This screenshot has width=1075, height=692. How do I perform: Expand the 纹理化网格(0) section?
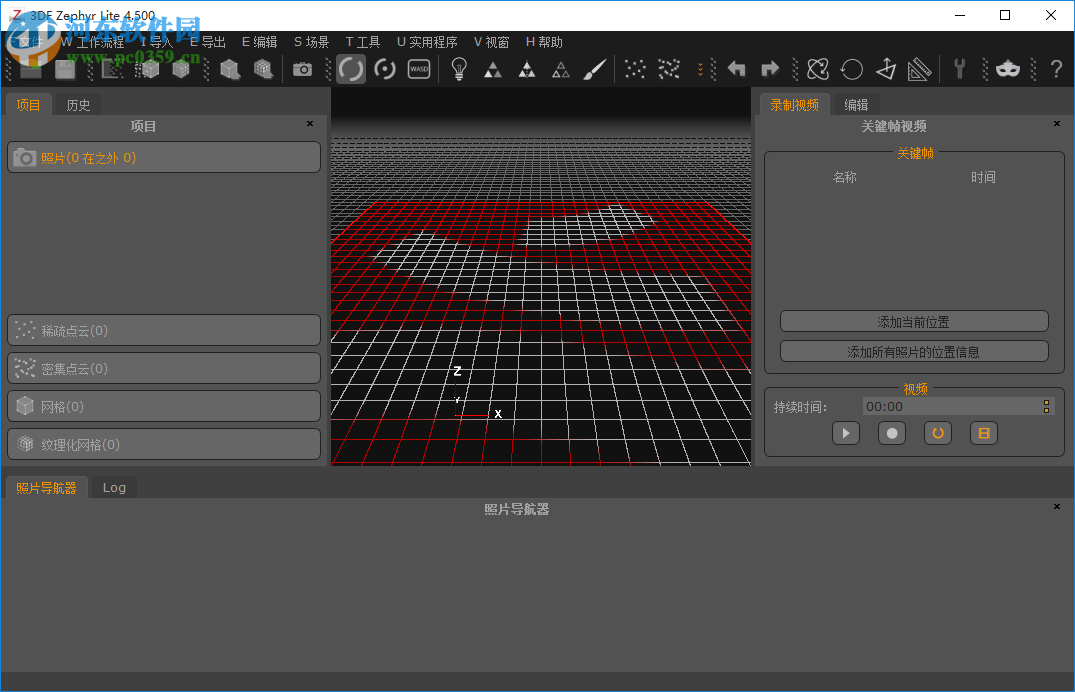click(x=164, y=445)
